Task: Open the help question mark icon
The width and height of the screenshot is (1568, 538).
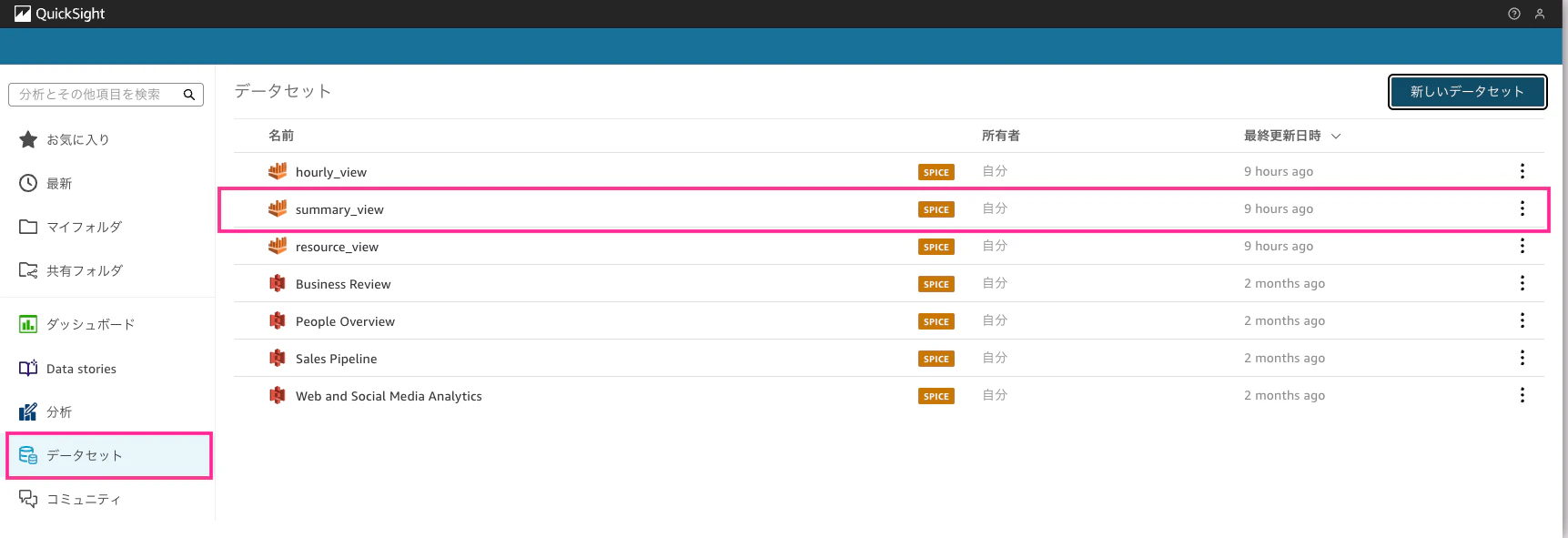Action: 1514,14
